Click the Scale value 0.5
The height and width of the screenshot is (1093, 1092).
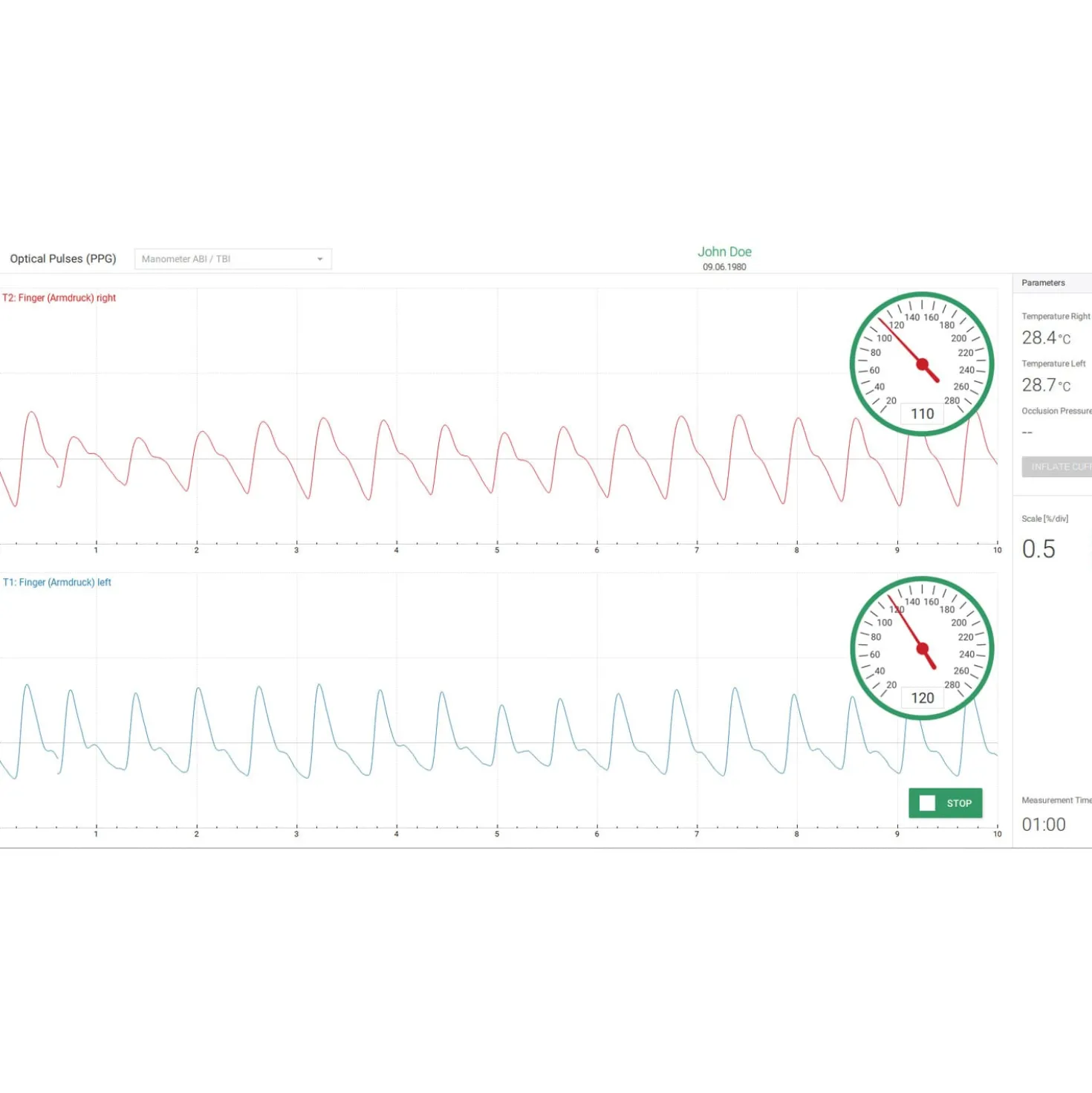tap(1039, 549)
